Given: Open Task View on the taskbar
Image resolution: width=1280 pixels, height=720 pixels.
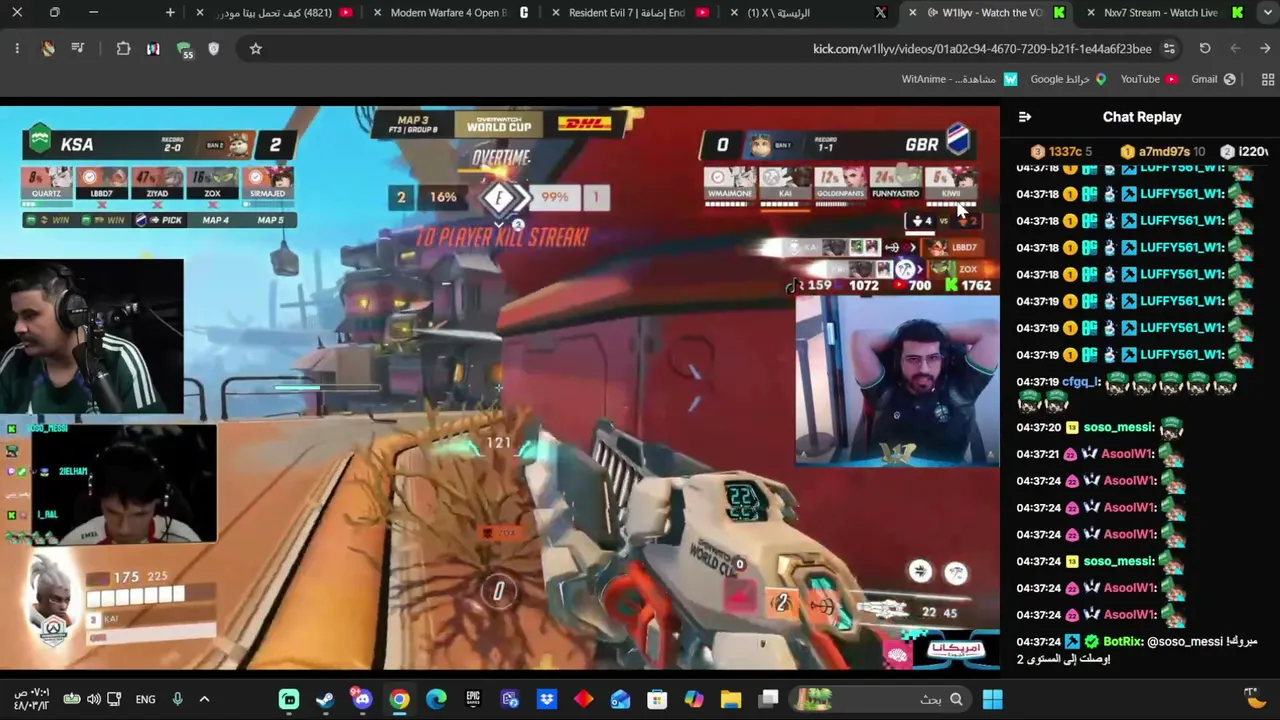Looking at the screenshot, I should 768,699.
